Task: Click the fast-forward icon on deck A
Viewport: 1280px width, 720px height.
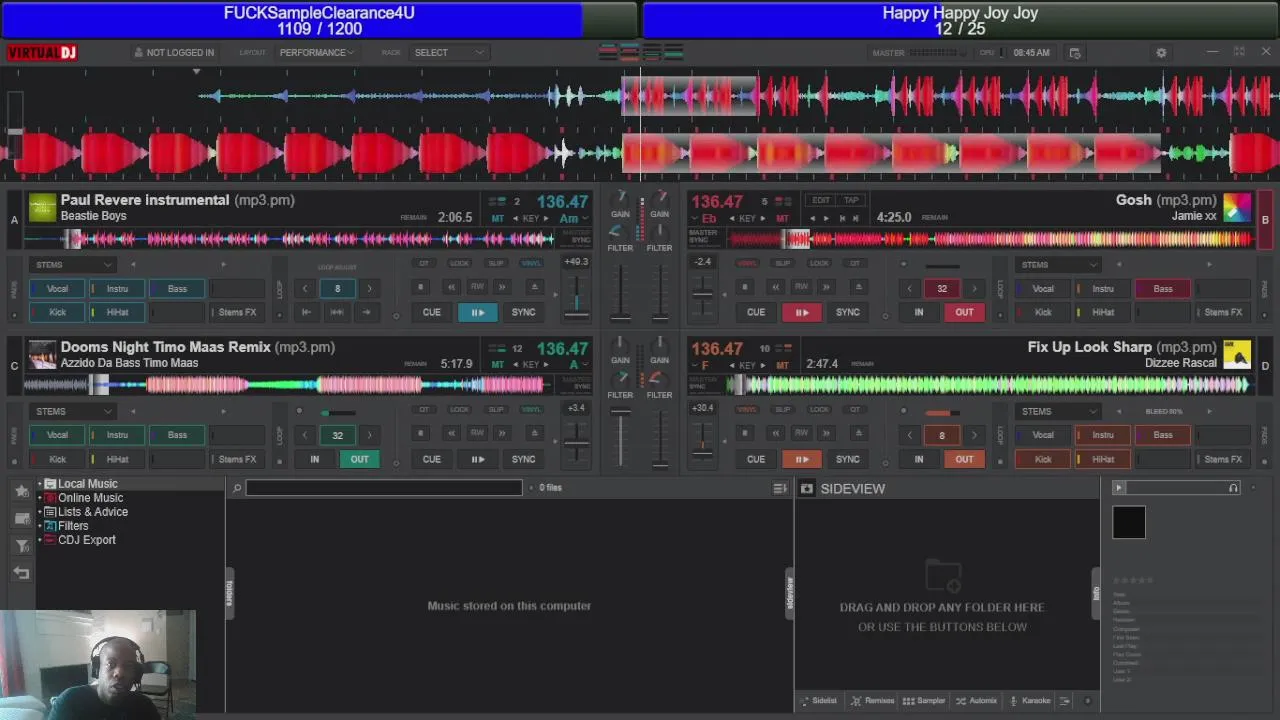Action: click(x=502, y=287)
